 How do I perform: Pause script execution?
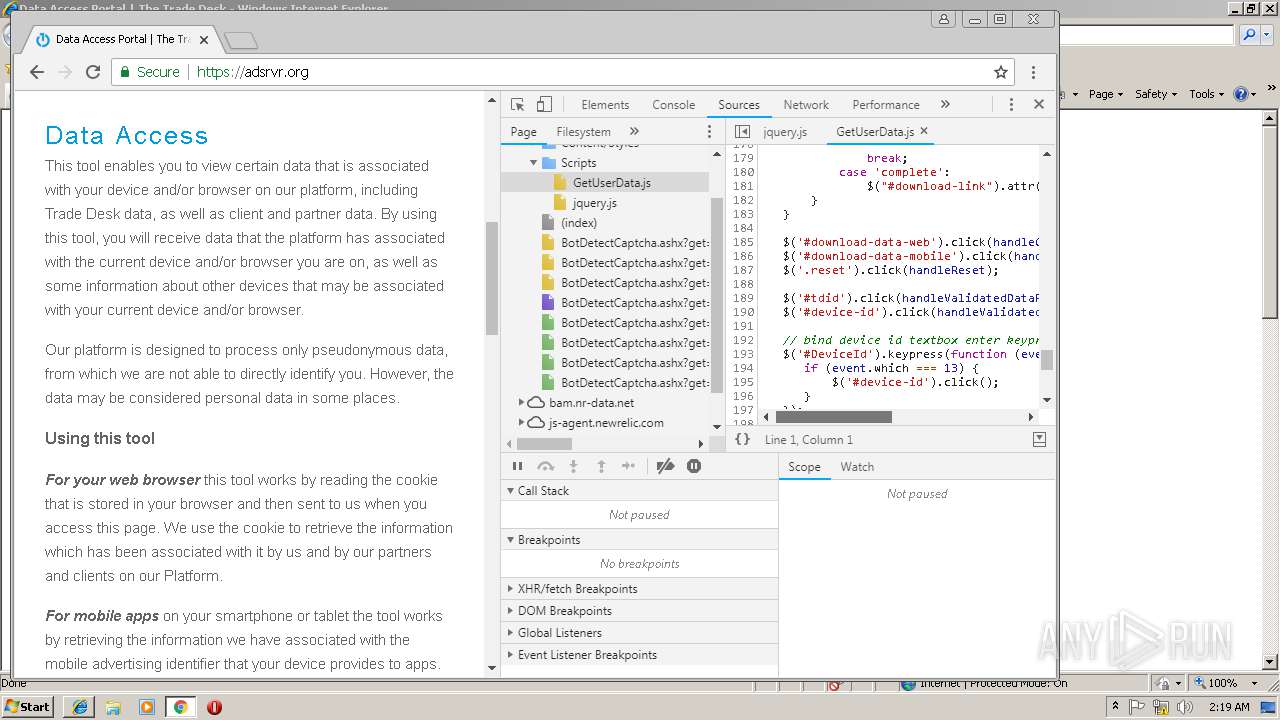pyautogui.click(x=517, y=466)
